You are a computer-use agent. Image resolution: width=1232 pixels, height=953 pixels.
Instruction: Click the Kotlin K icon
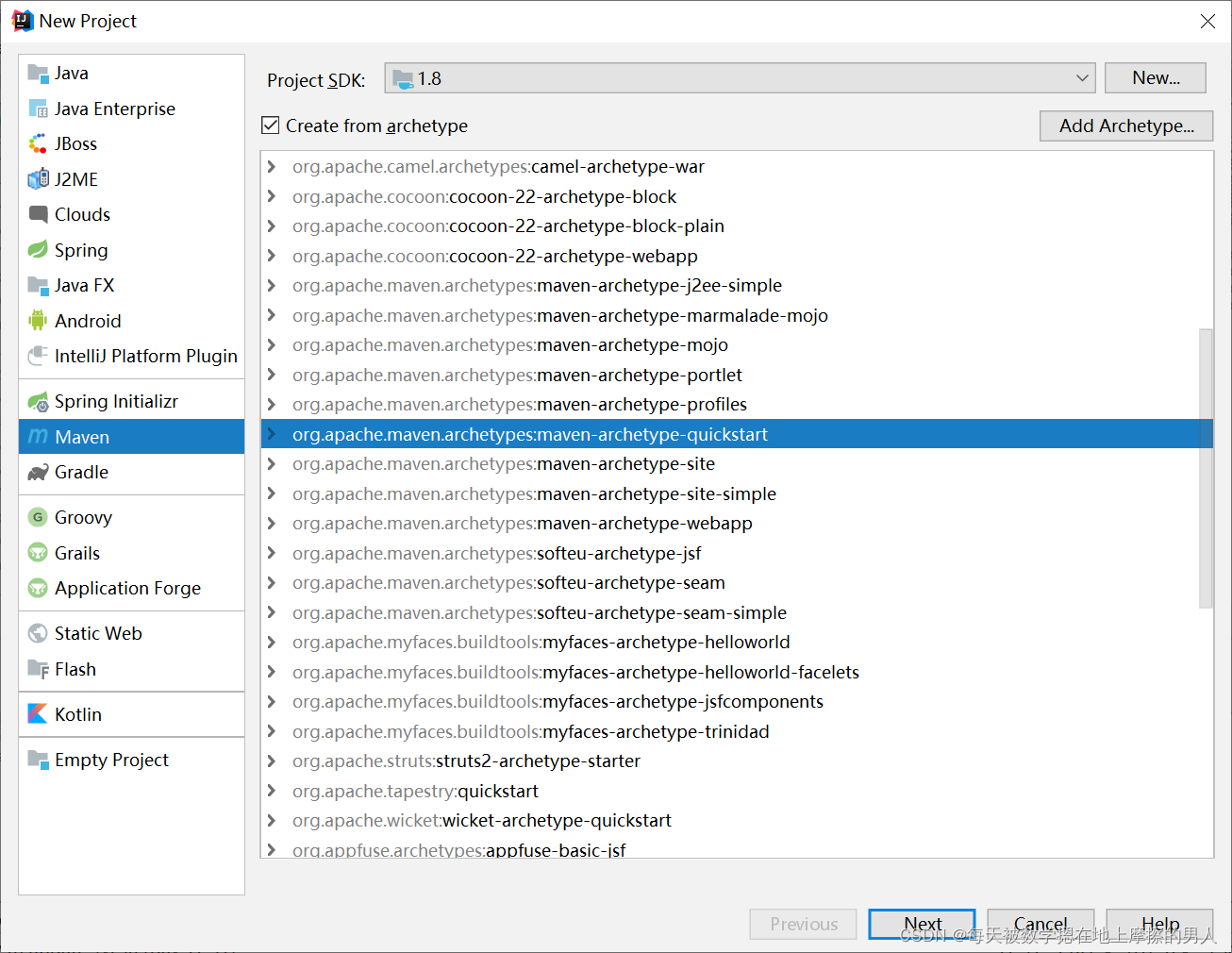[x=38, y=714]
